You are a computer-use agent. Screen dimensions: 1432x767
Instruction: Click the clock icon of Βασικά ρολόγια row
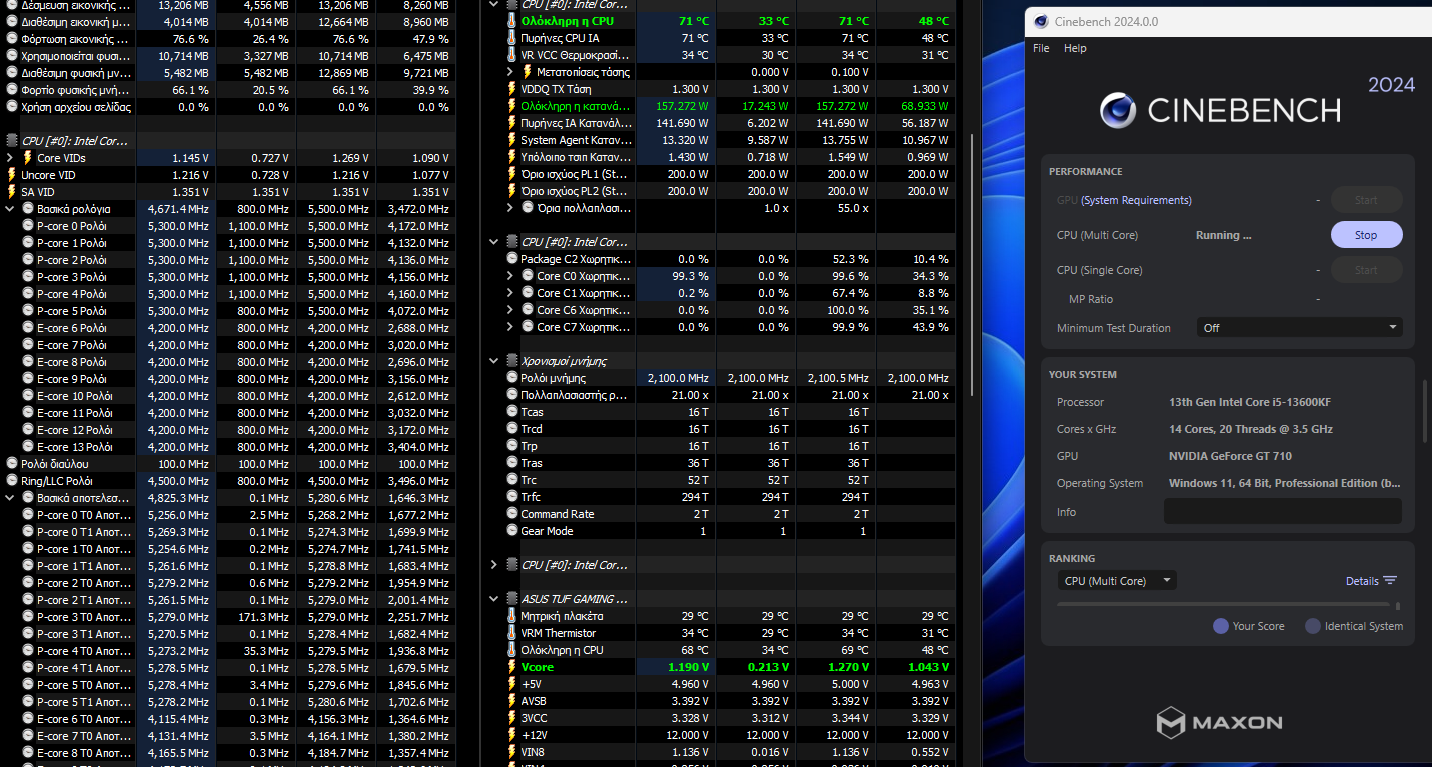pos(27,209)
